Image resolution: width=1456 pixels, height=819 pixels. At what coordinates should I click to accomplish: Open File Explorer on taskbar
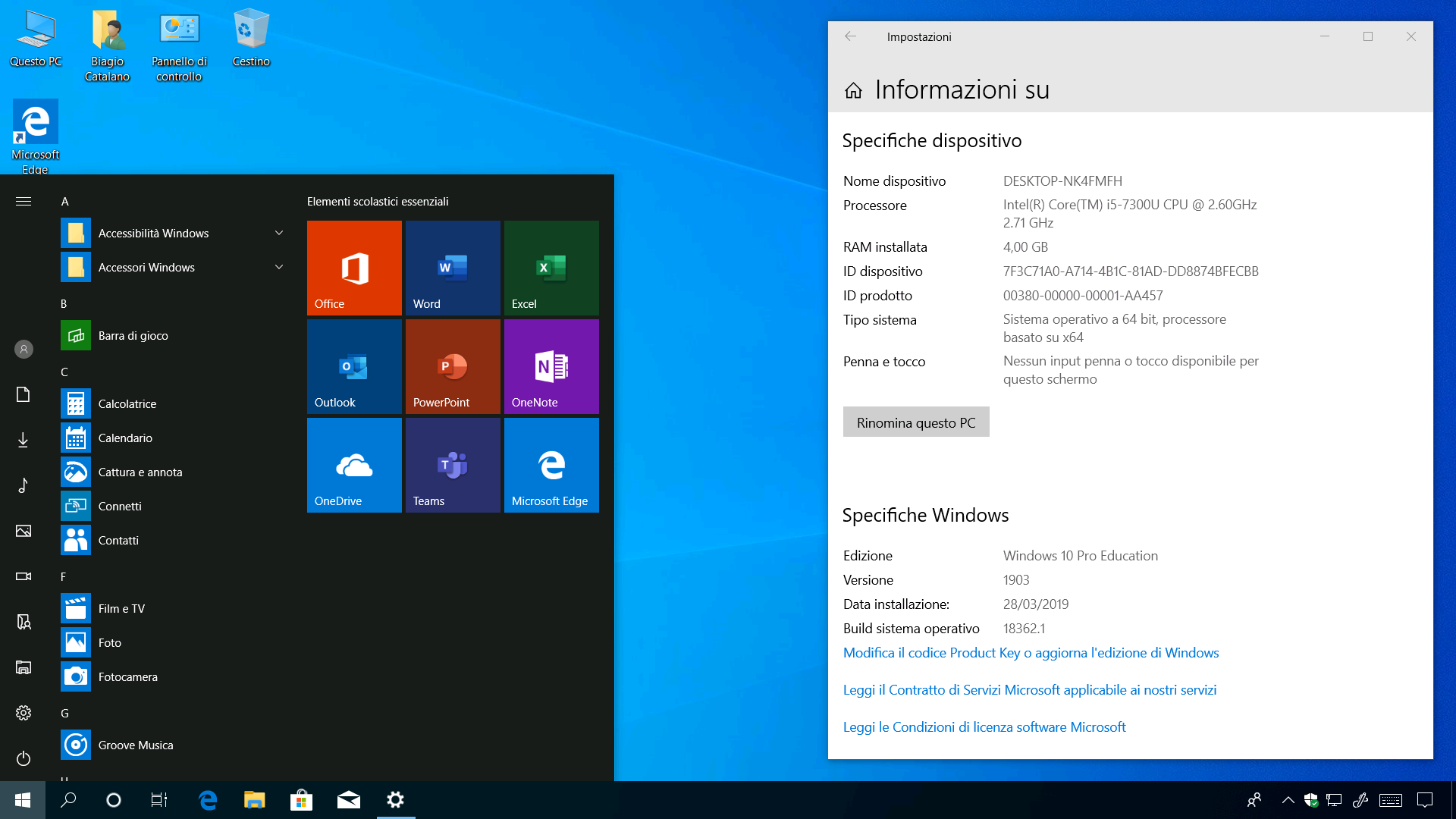tap(254, 800)
